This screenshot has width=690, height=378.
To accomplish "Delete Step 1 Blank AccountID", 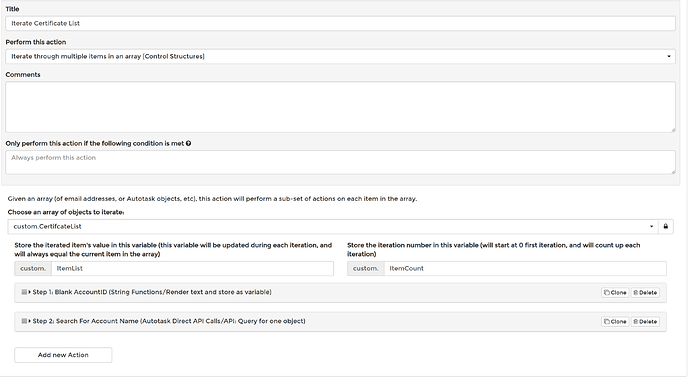I will coord(645,293).
